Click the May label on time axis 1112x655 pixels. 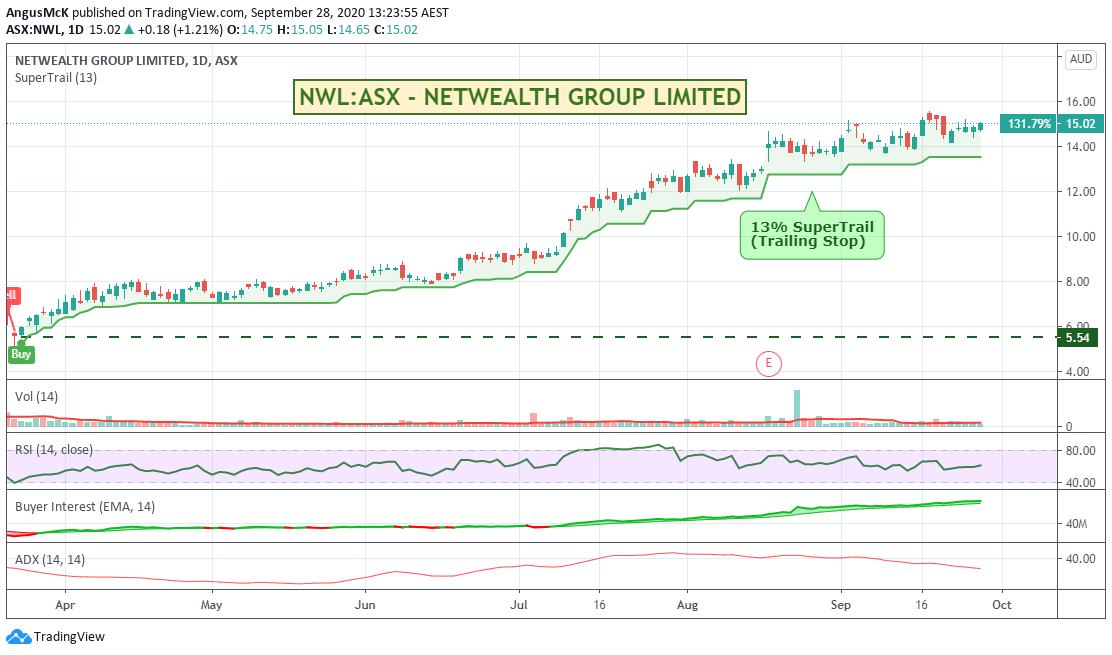(211, 605)
